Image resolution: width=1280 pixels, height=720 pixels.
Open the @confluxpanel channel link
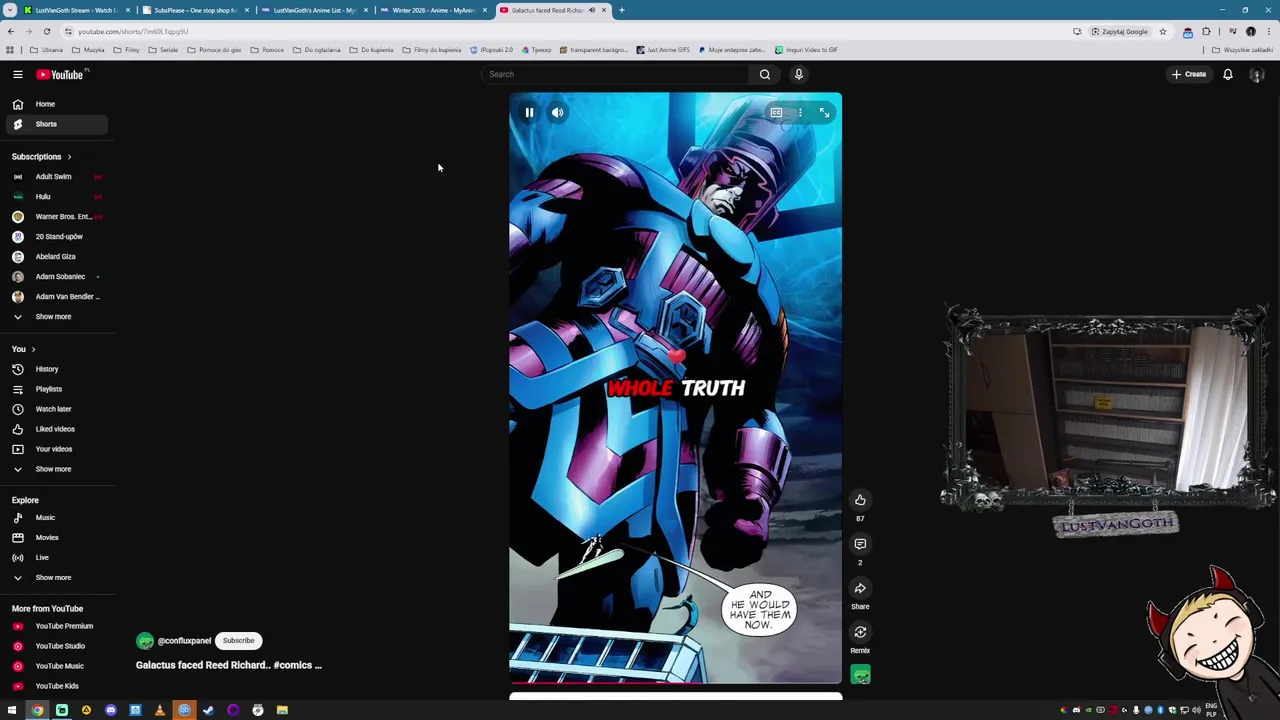point(184,641)
